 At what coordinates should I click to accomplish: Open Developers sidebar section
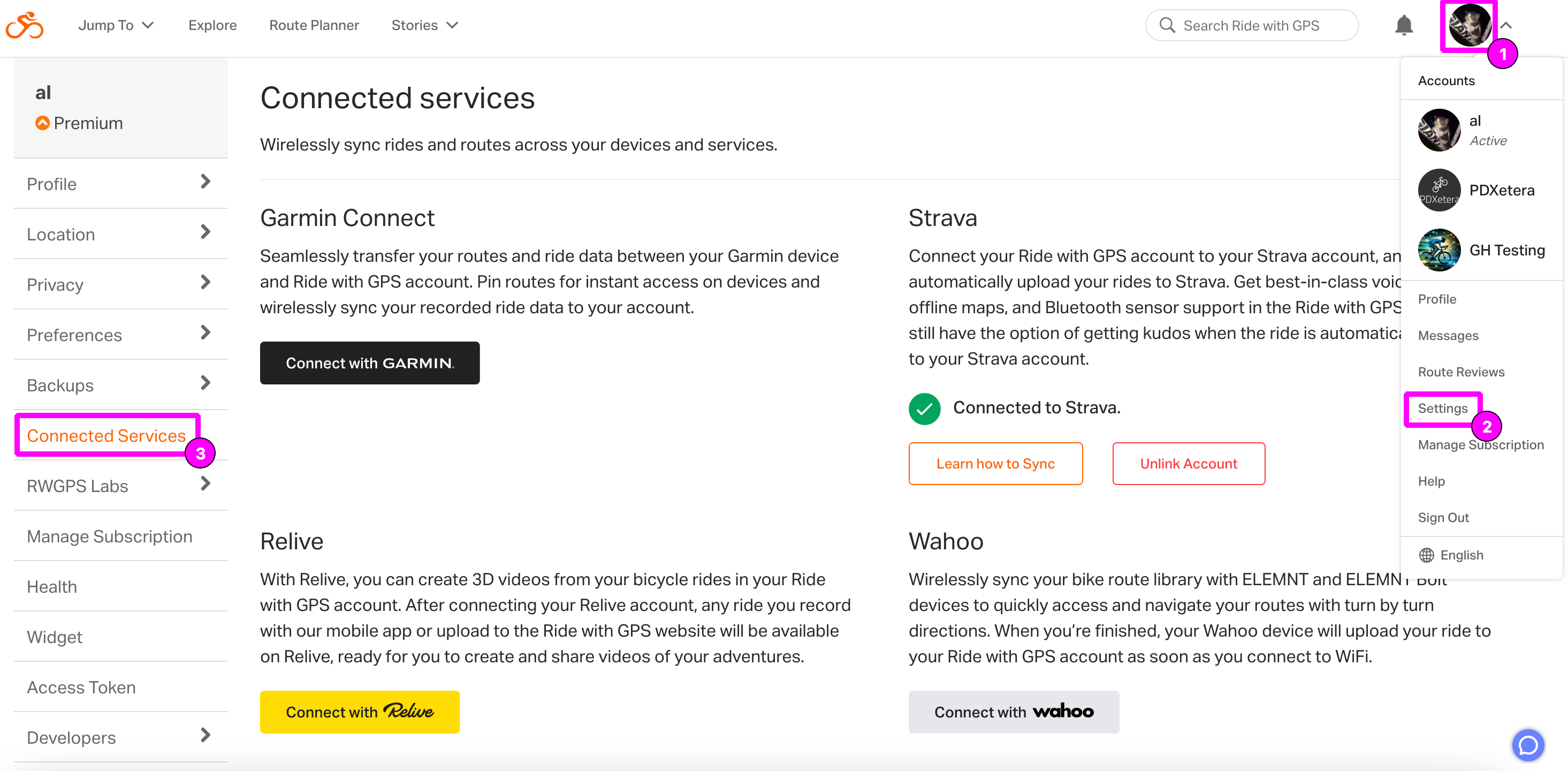pos(120,737)
